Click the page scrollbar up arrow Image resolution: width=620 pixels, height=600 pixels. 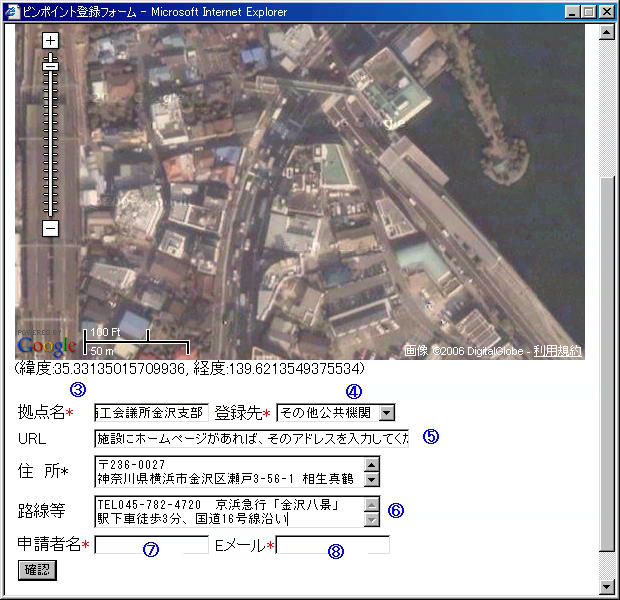tap(606, 32)
